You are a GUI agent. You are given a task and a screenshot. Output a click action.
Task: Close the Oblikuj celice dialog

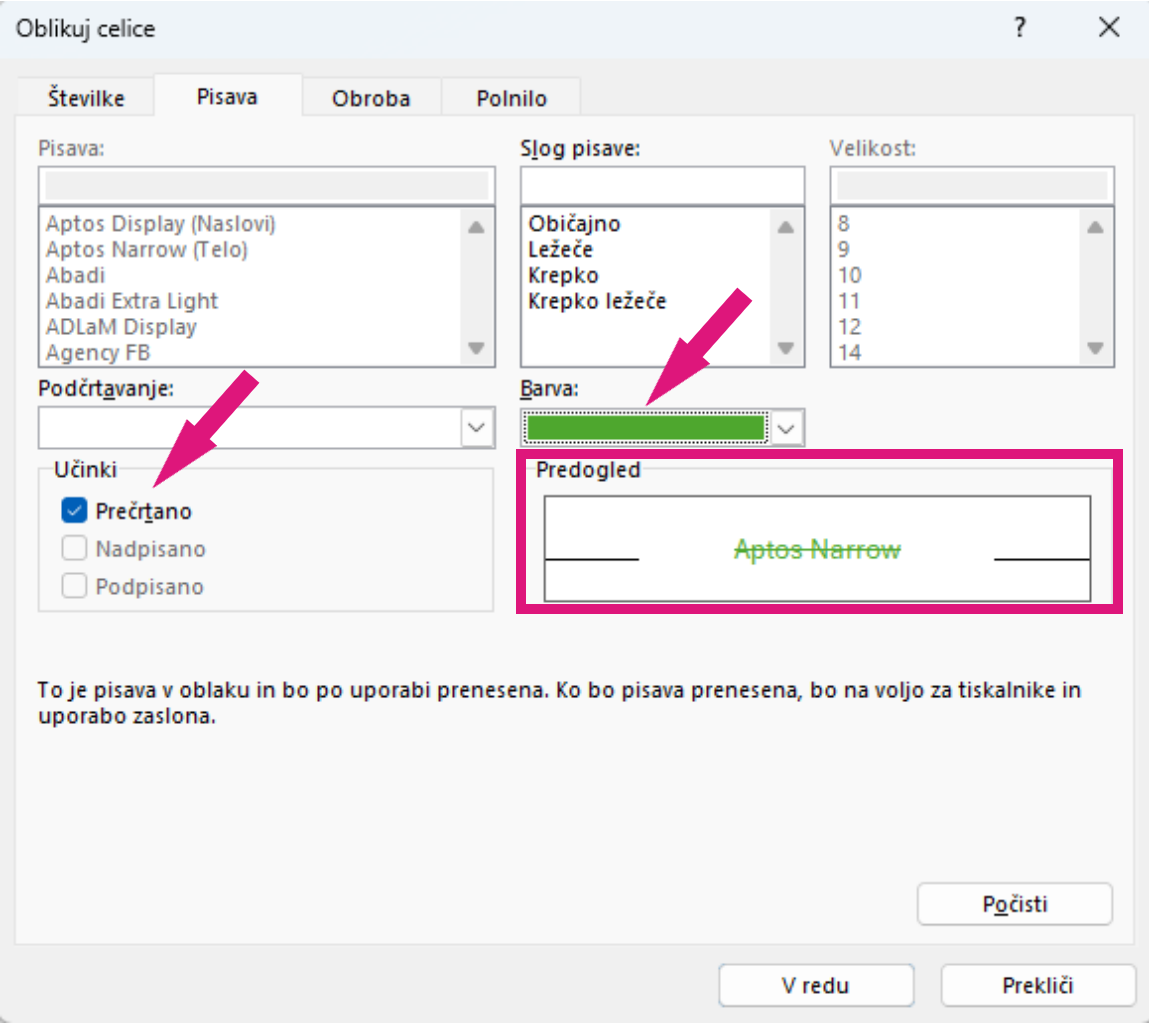click(1109, 28)
